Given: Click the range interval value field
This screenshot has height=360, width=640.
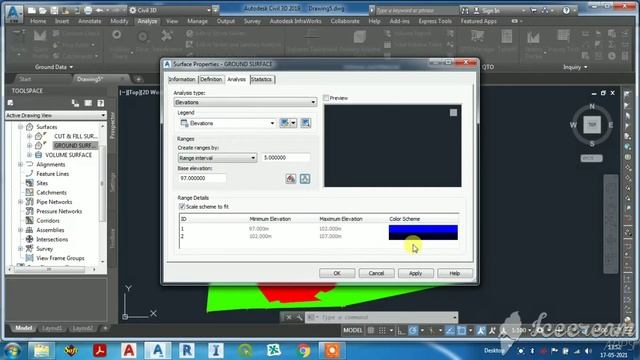Looking at the screenshot, I should [286, 158].
